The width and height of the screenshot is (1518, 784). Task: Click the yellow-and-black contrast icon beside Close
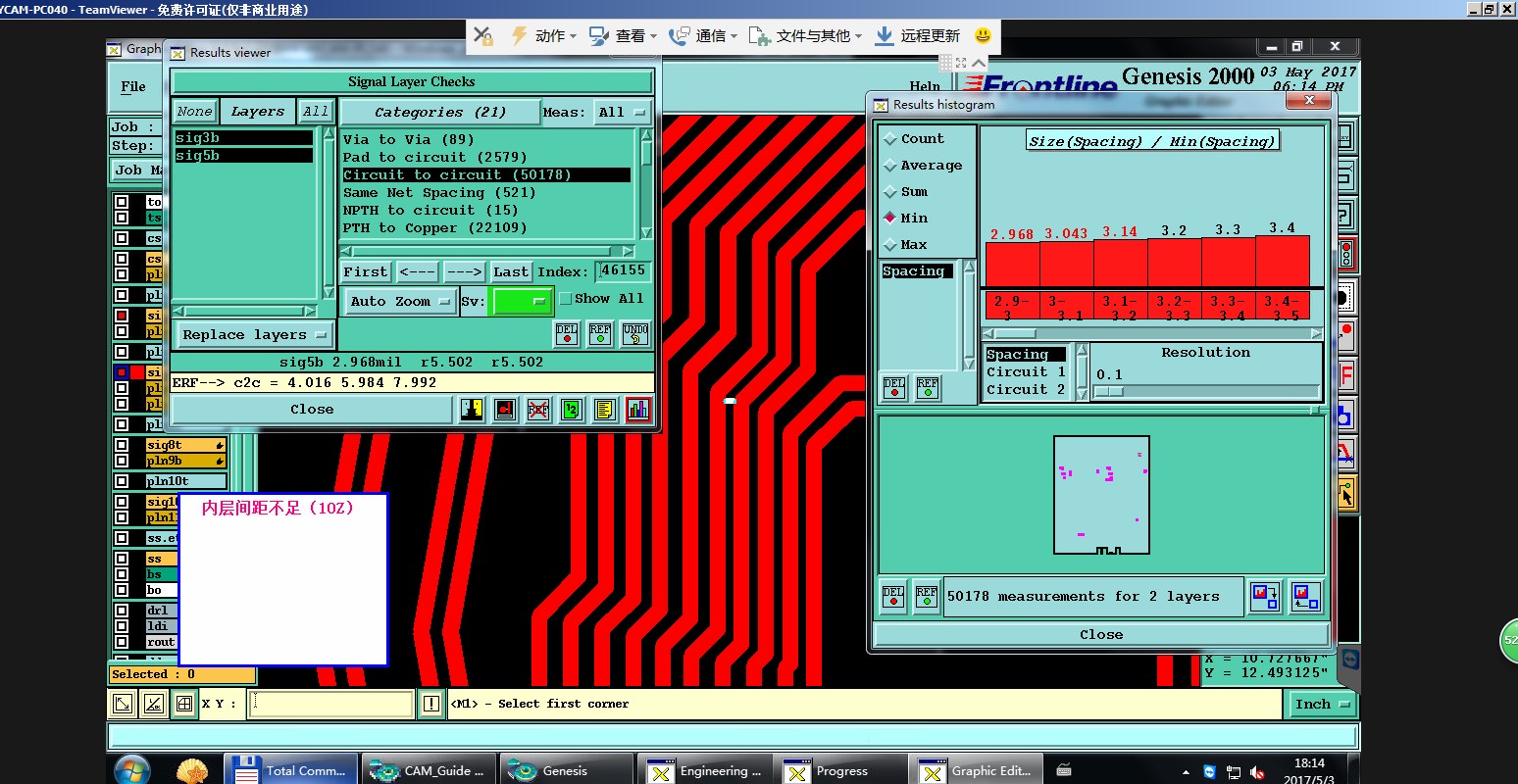(472, 410)
